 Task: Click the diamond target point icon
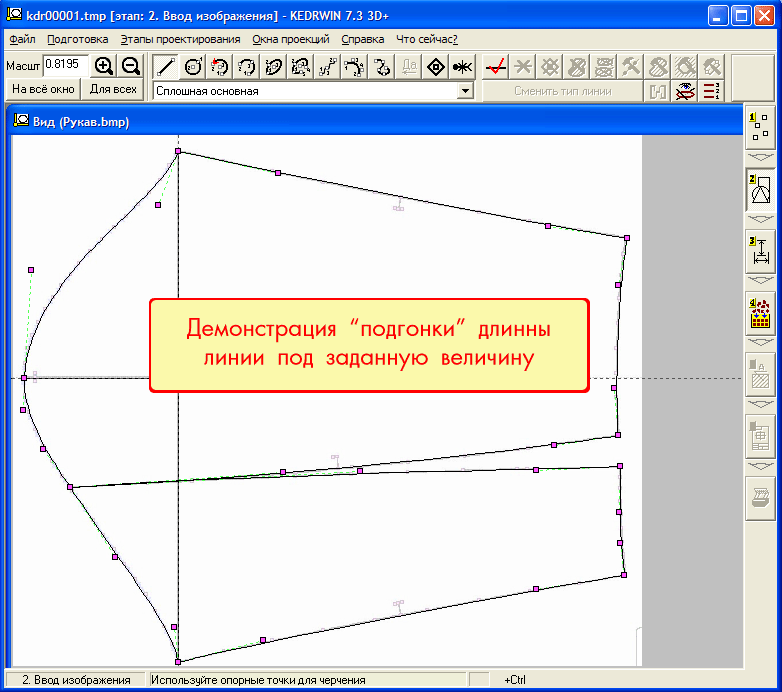(x=435, y=67)
